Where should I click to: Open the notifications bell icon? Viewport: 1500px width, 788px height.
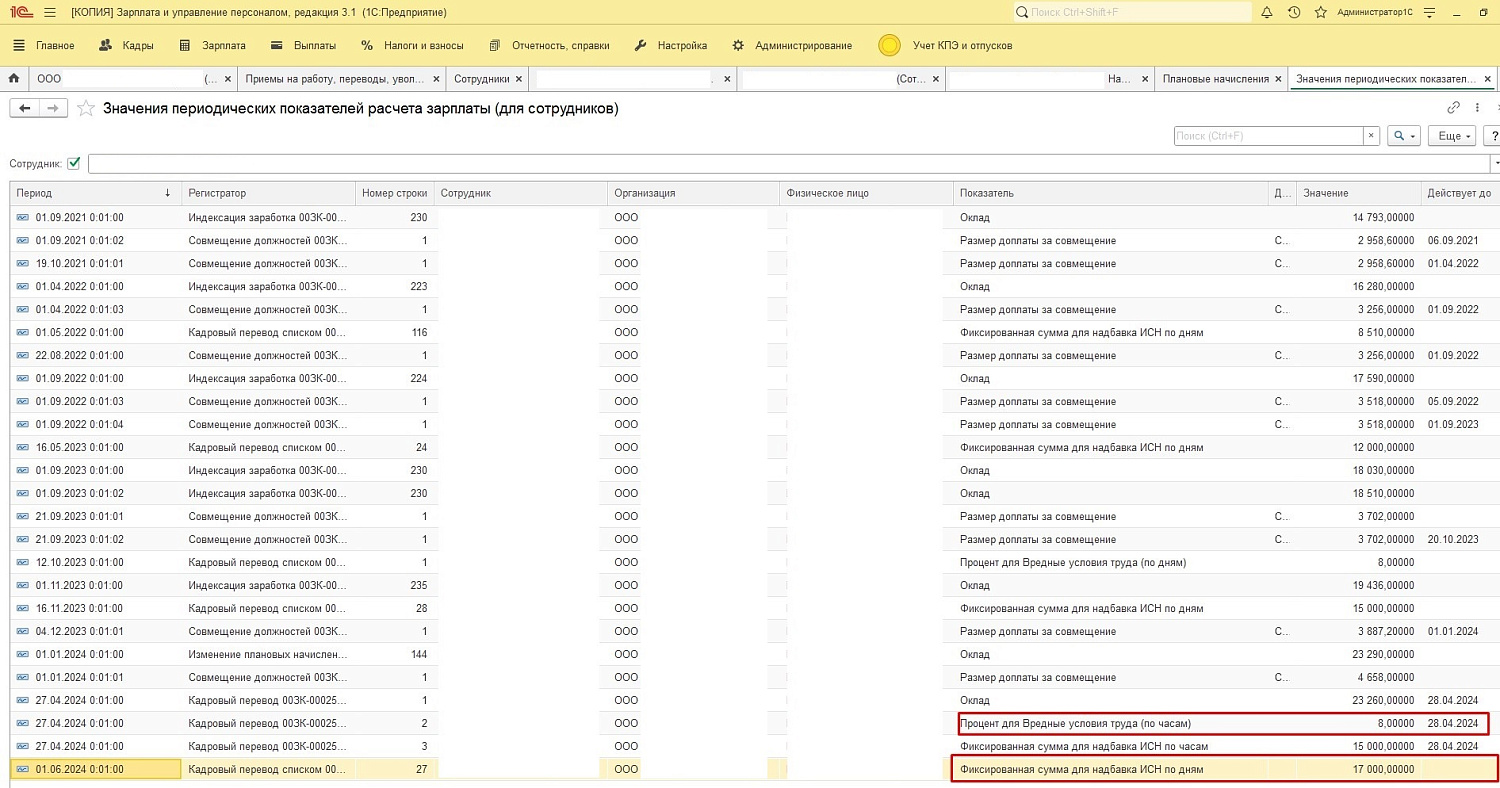[x=1267, y=13]
